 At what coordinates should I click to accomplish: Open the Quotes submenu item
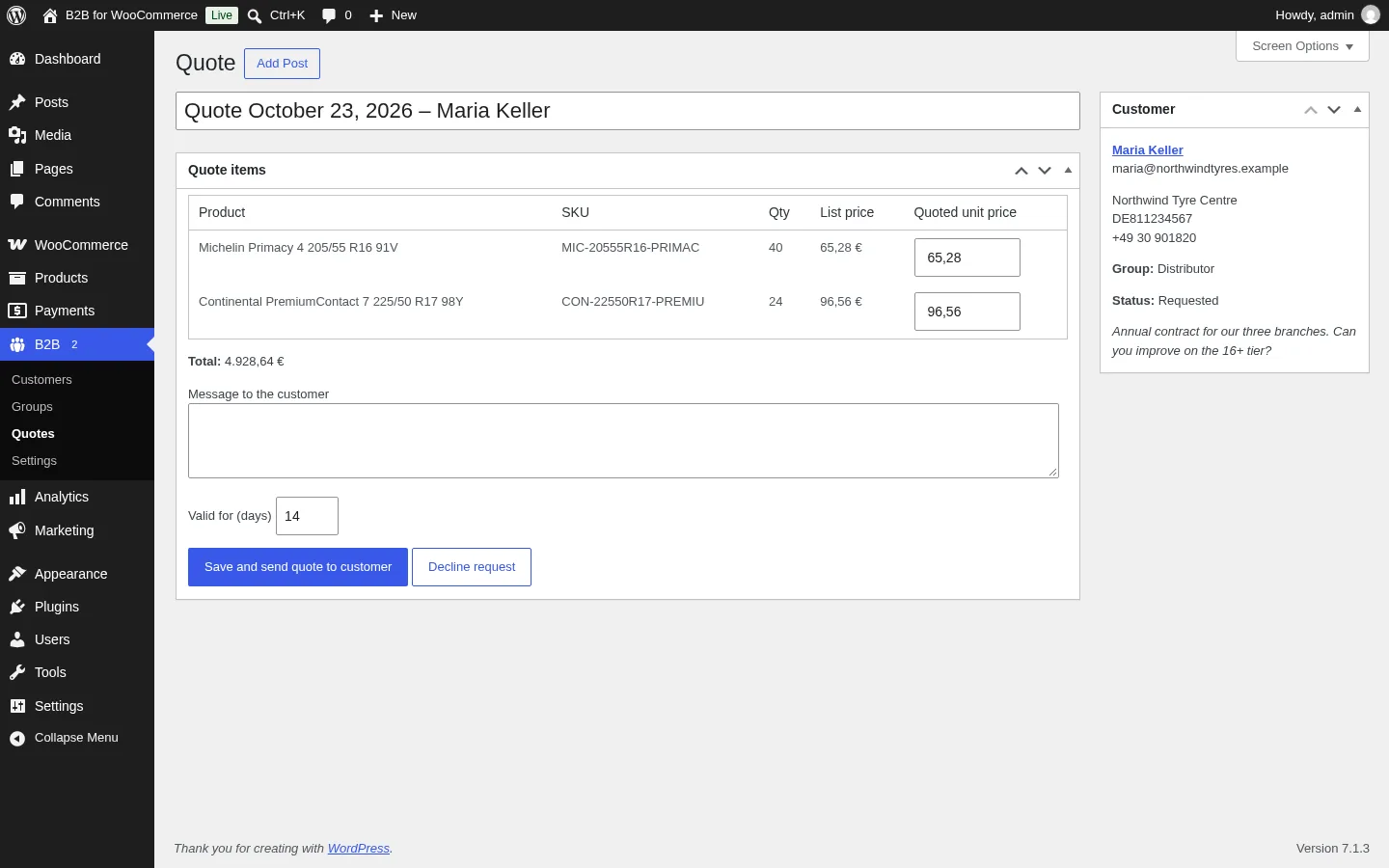tap(33, 434)
